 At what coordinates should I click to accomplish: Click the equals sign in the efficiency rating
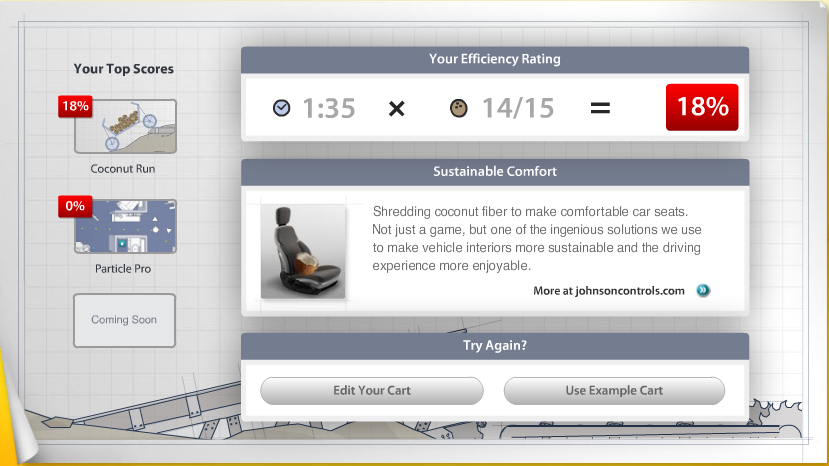click(x=600, y=108)
